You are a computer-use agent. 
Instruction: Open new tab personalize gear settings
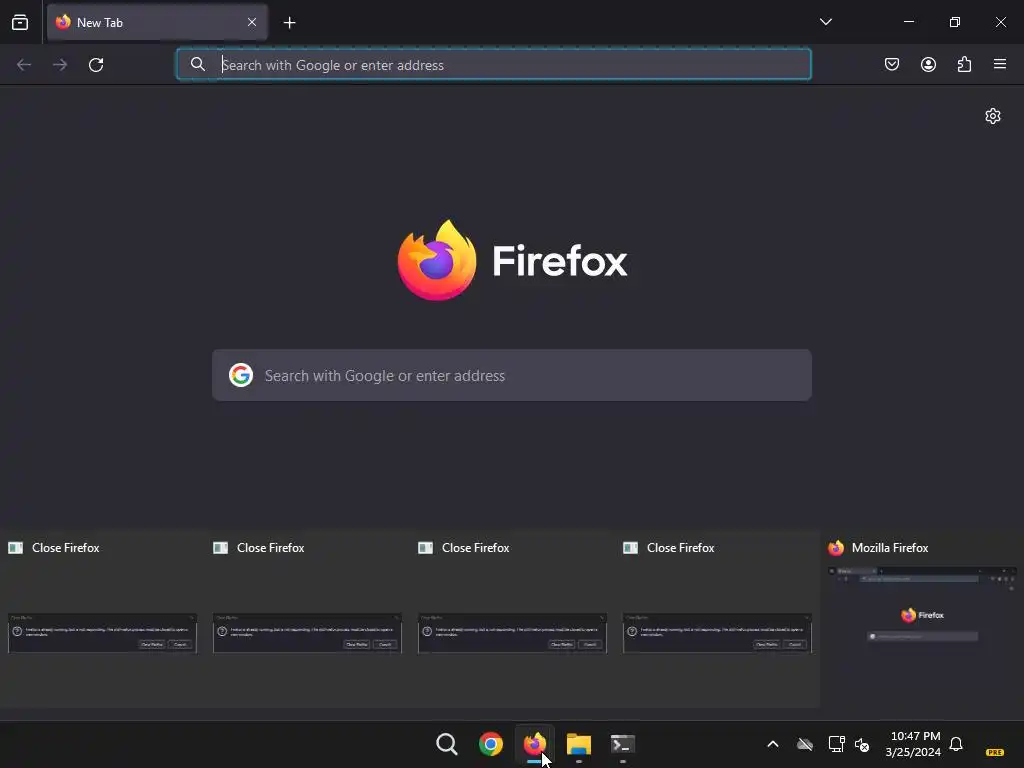click(993, 116)
